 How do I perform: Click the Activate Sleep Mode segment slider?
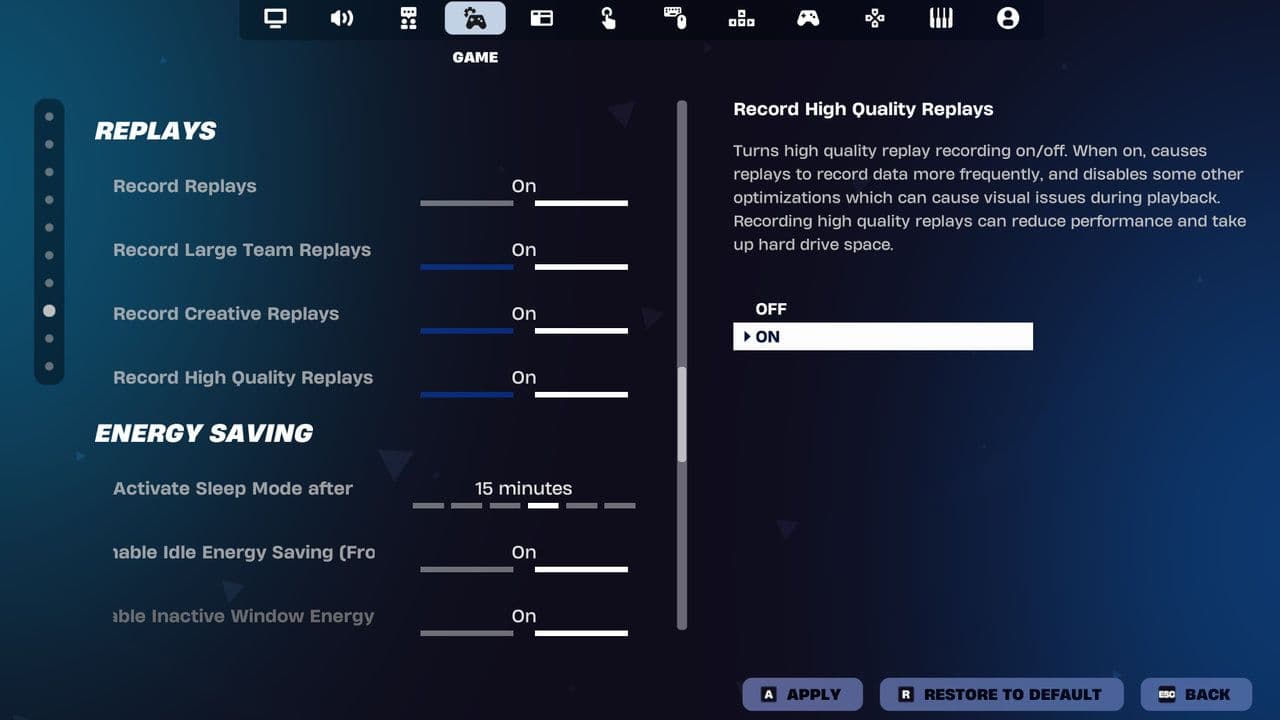(x=524, y=505)
